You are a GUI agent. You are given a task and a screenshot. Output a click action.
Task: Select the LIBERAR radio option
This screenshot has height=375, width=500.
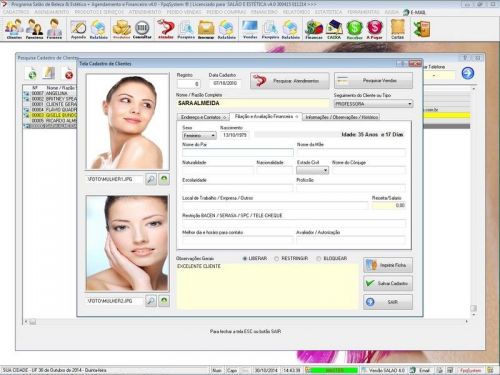245,259
